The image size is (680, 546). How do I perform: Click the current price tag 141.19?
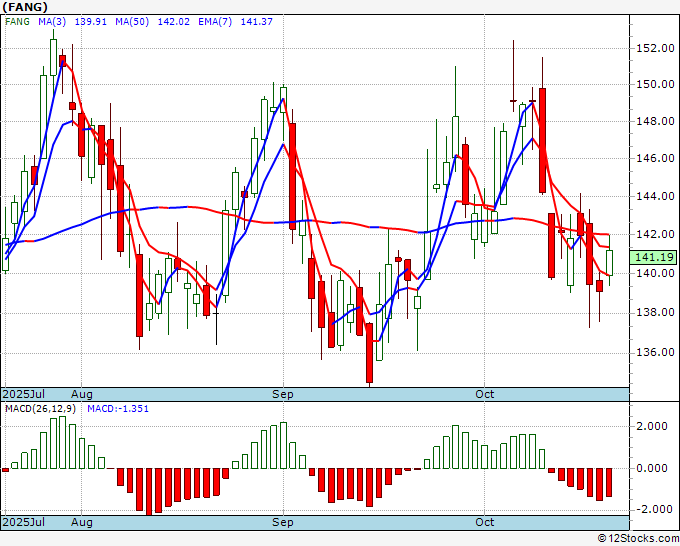click(x=653, y=257)
